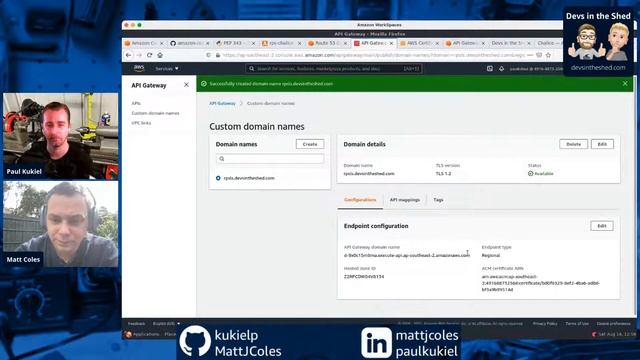Screen dimensions: 640x360
Task: Open Cookie preferences in the footer
Action: [613, 324]
